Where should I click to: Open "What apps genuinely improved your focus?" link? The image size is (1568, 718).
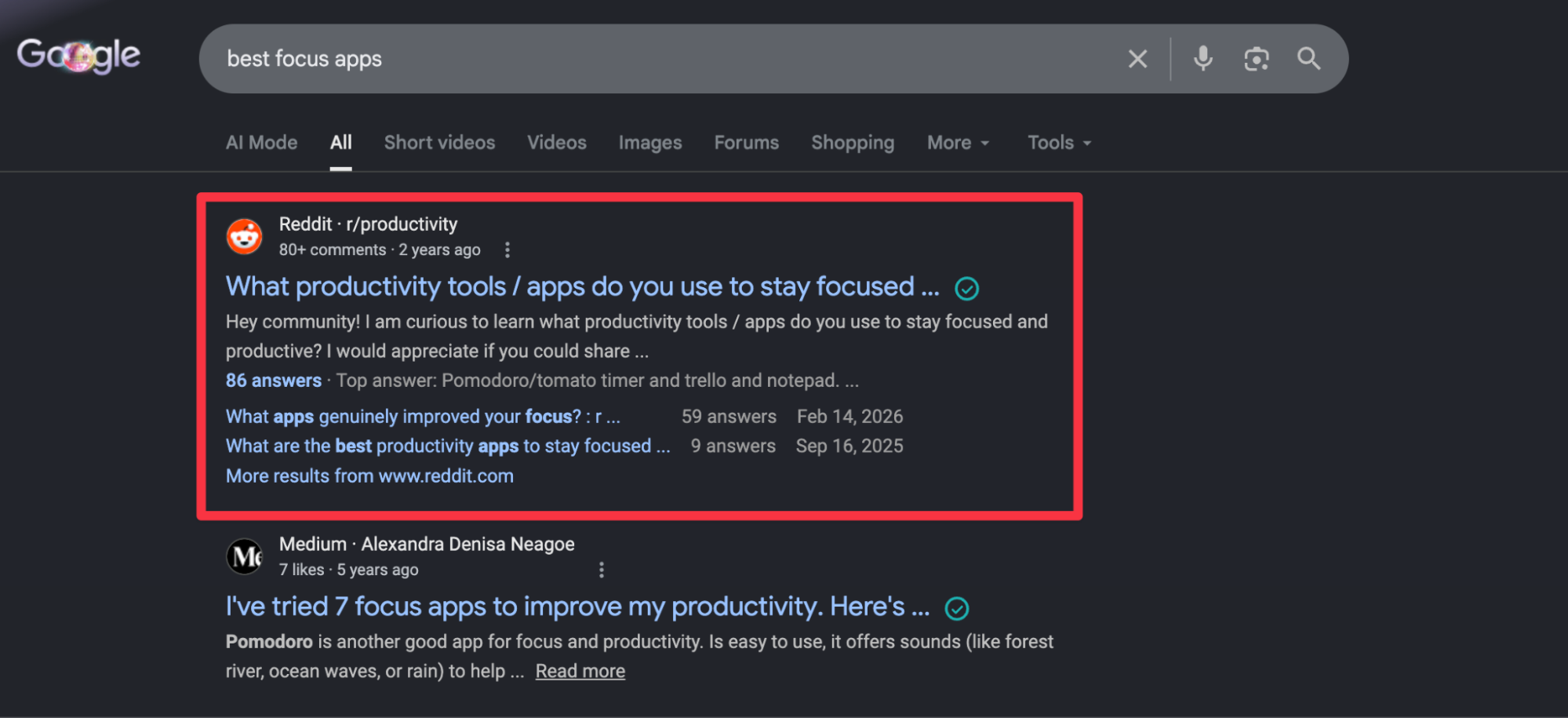423,417
